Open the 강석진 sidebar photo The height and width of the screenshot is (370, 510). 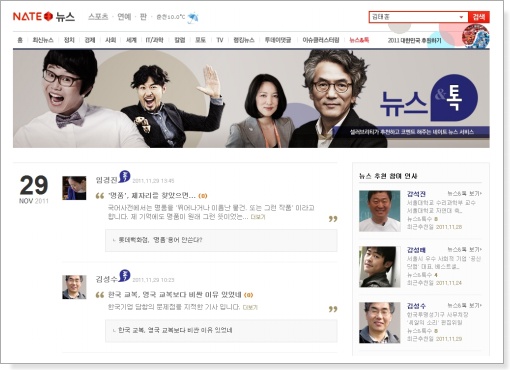380,211
